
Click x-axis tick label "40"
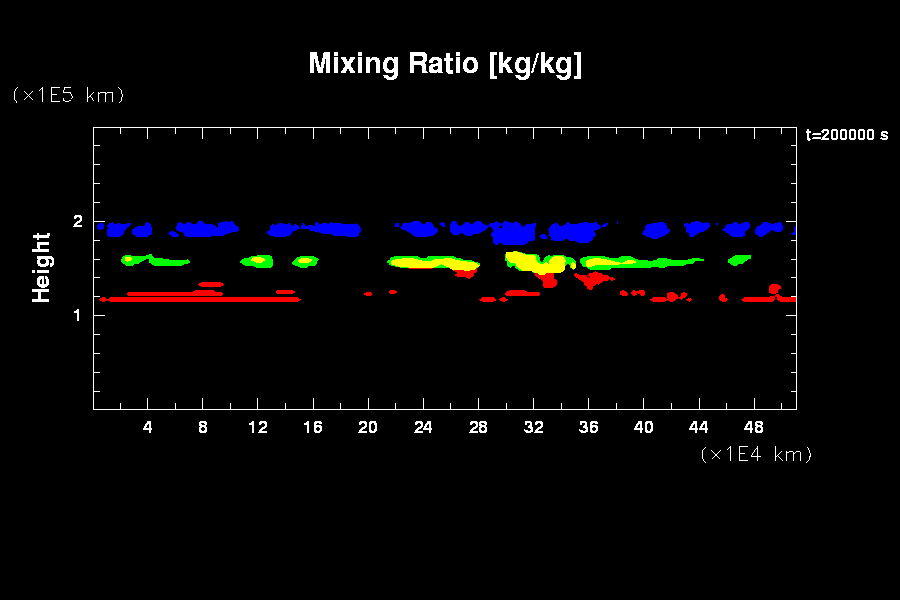click(x=644, y=427)
